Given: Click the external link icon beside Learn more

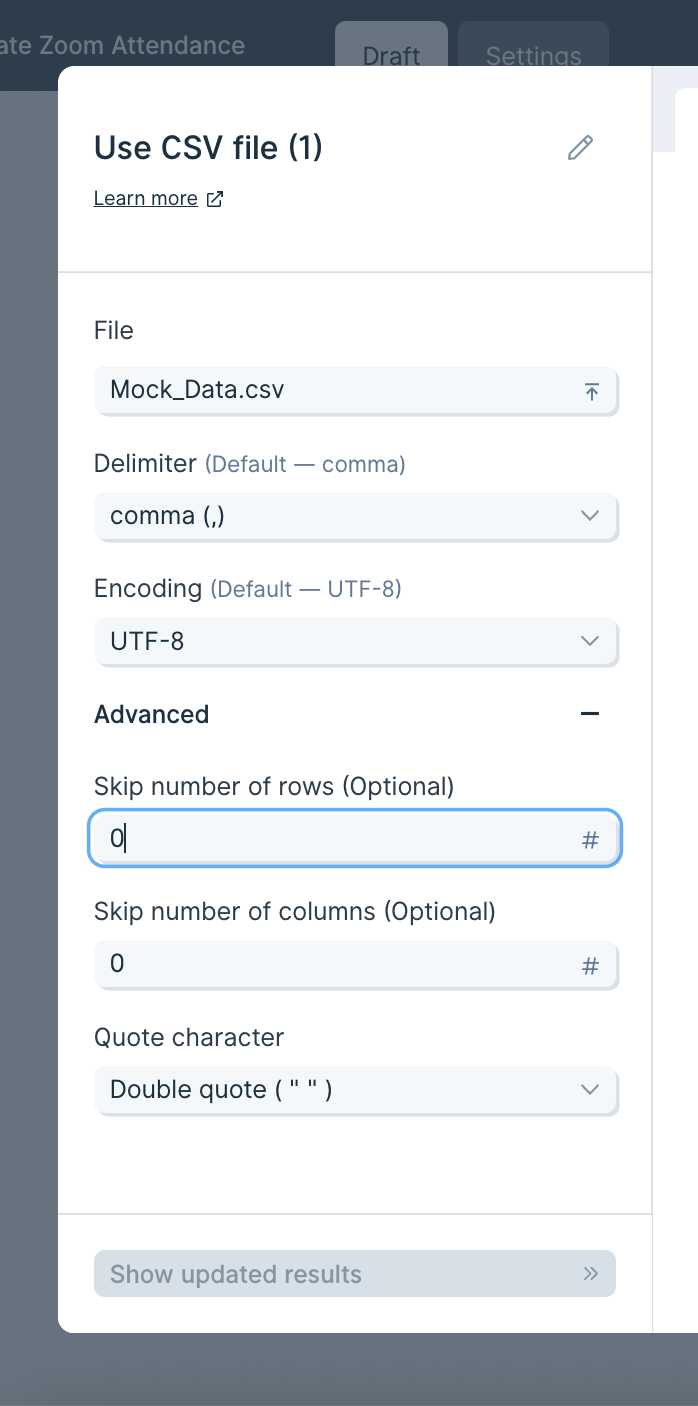Looking at the screenshot, I should 214,199.
